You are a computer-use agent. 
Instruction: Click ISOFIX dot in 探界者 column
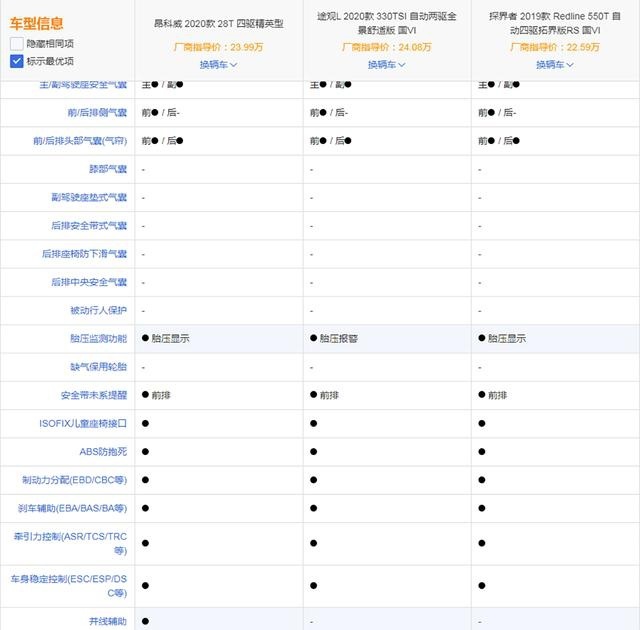click(482, 424)
